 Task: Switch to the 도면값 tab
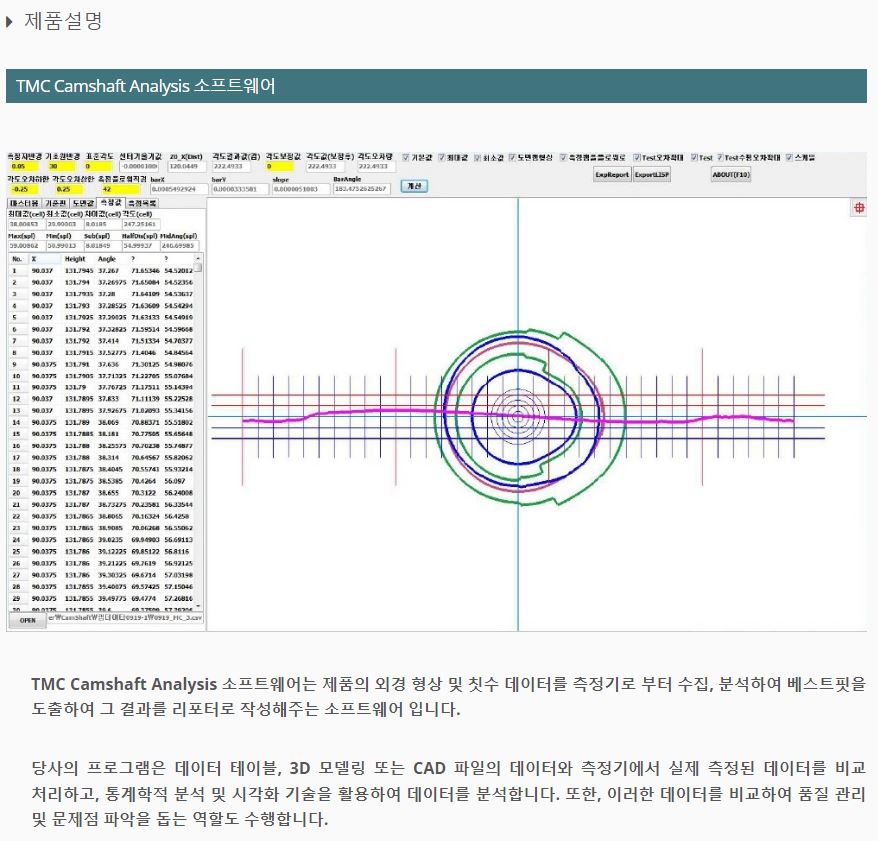click(83, 203)
